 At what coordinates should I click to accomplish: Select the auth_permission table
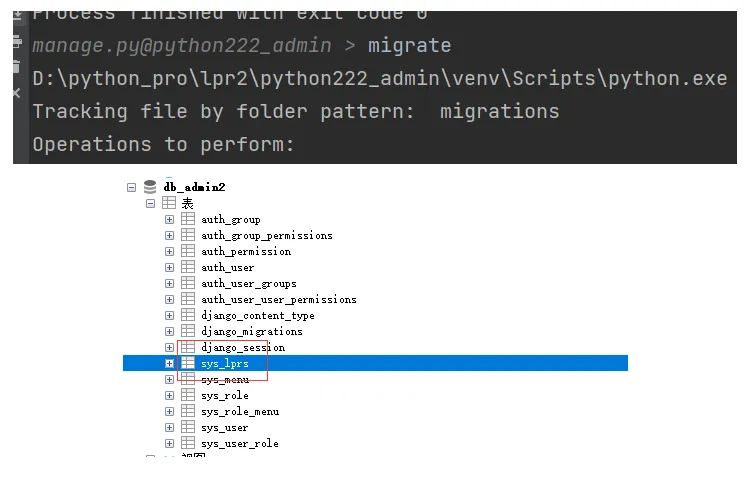click(x=246, y=251)
